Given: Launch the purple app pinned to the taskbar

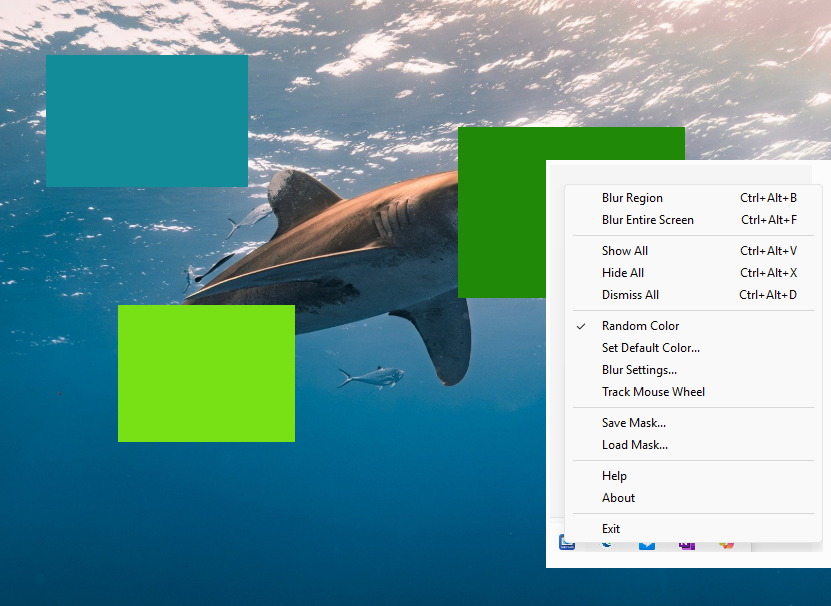Looking at the screenshot, I should pos(687,543).
